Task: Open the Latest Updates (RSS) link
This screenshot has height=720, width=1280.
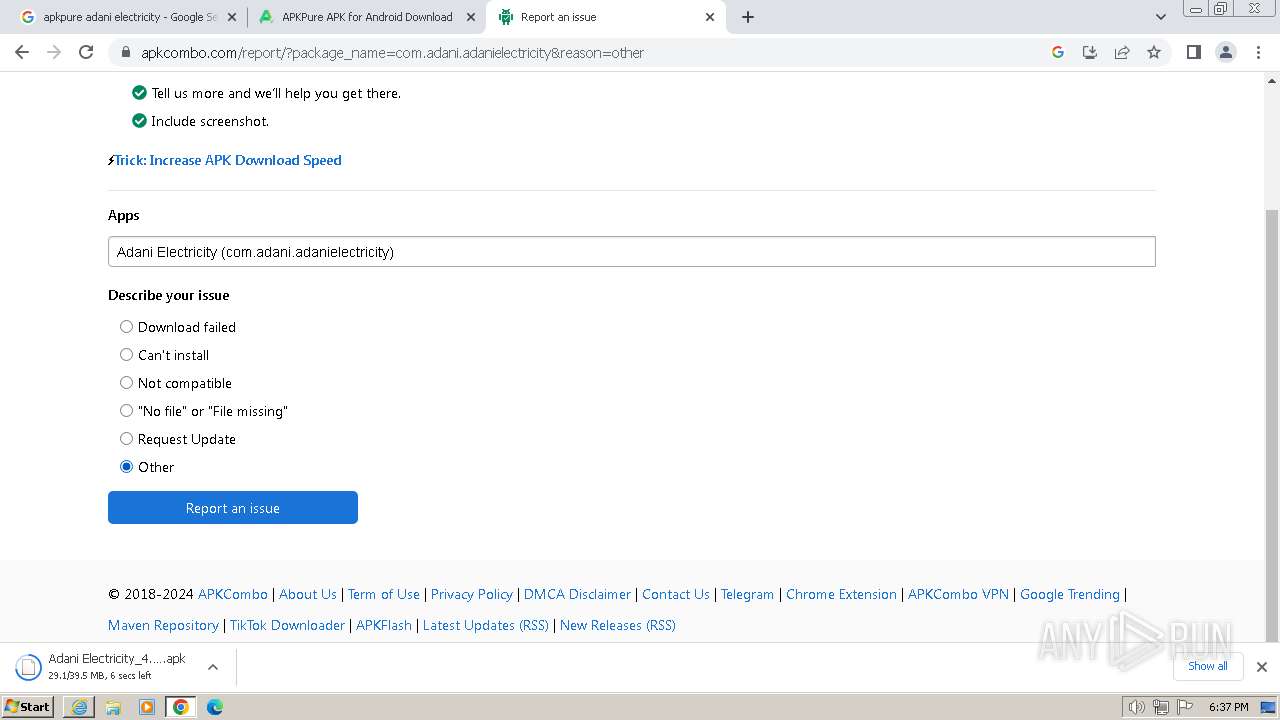Action: [x=486, y=625]
